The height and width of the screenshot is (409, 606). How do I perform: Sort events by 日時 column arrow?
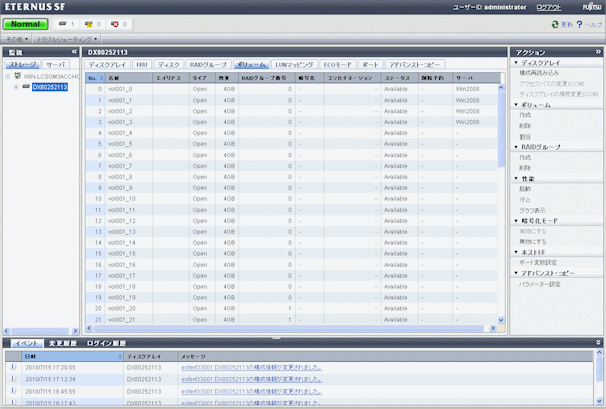click(x=120, y=356)
